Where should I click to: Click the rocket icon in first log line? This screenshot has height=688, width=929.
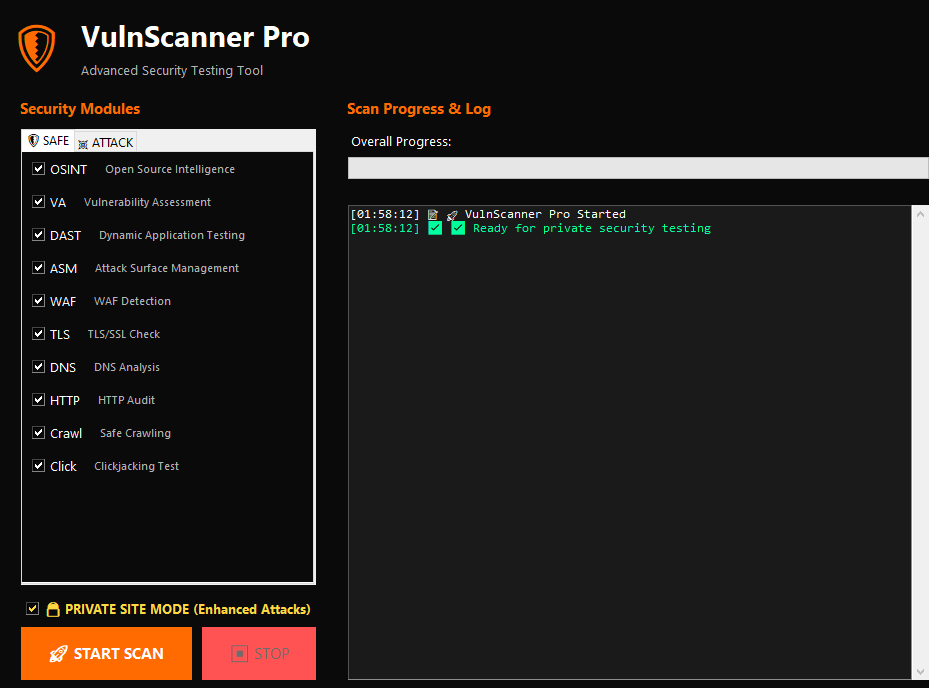point(452,215)
